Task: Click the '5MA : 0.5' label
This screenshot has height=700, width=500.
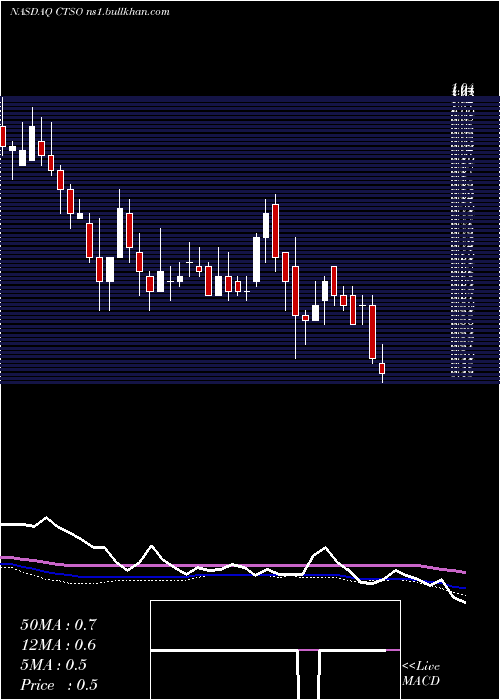Action: (x=53, y=665)
